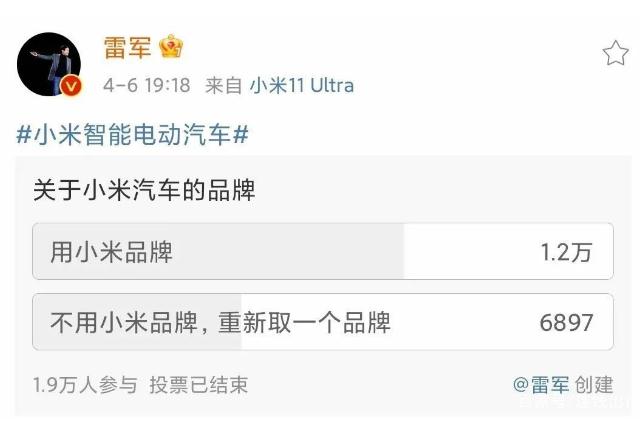Image resolution: width=640 pixels, height=426 pixels.
Task: Click the 6897 vote count
Action: pos(566,323)
